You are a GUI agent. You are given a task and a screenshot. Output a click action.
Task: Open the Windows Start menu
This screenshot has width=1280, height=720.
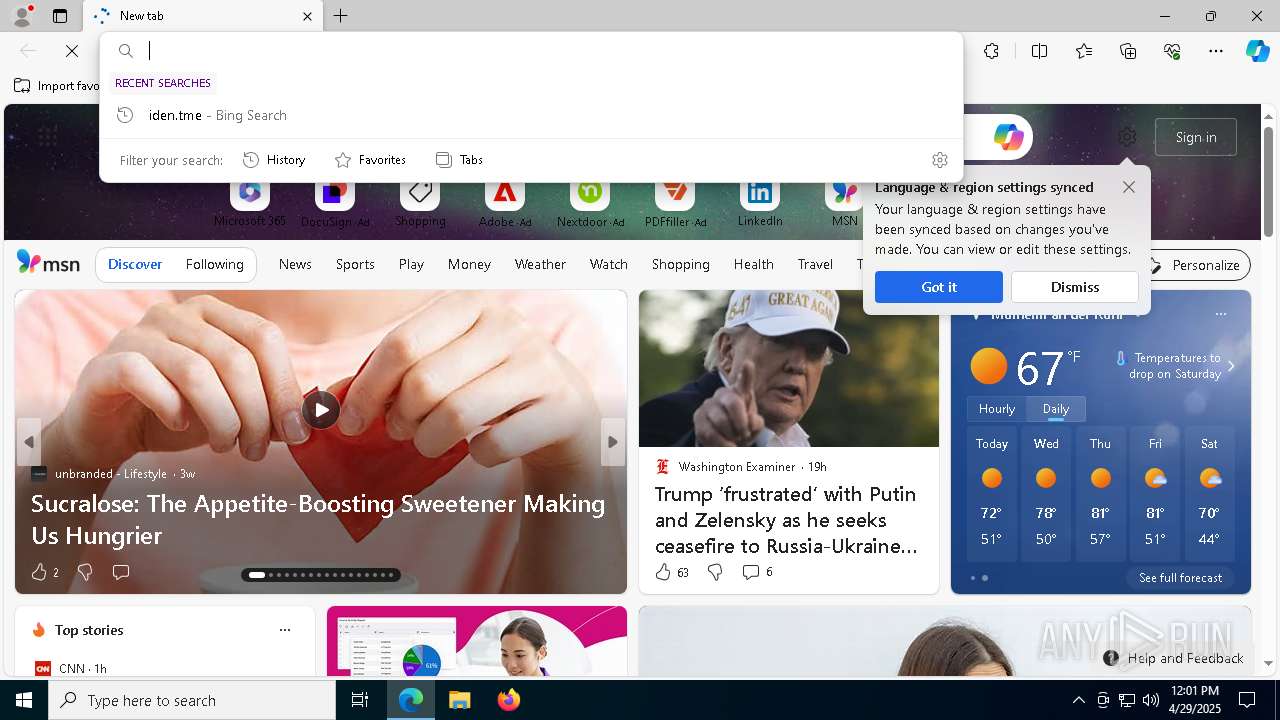pyautogui.click(x=24, y=700)
